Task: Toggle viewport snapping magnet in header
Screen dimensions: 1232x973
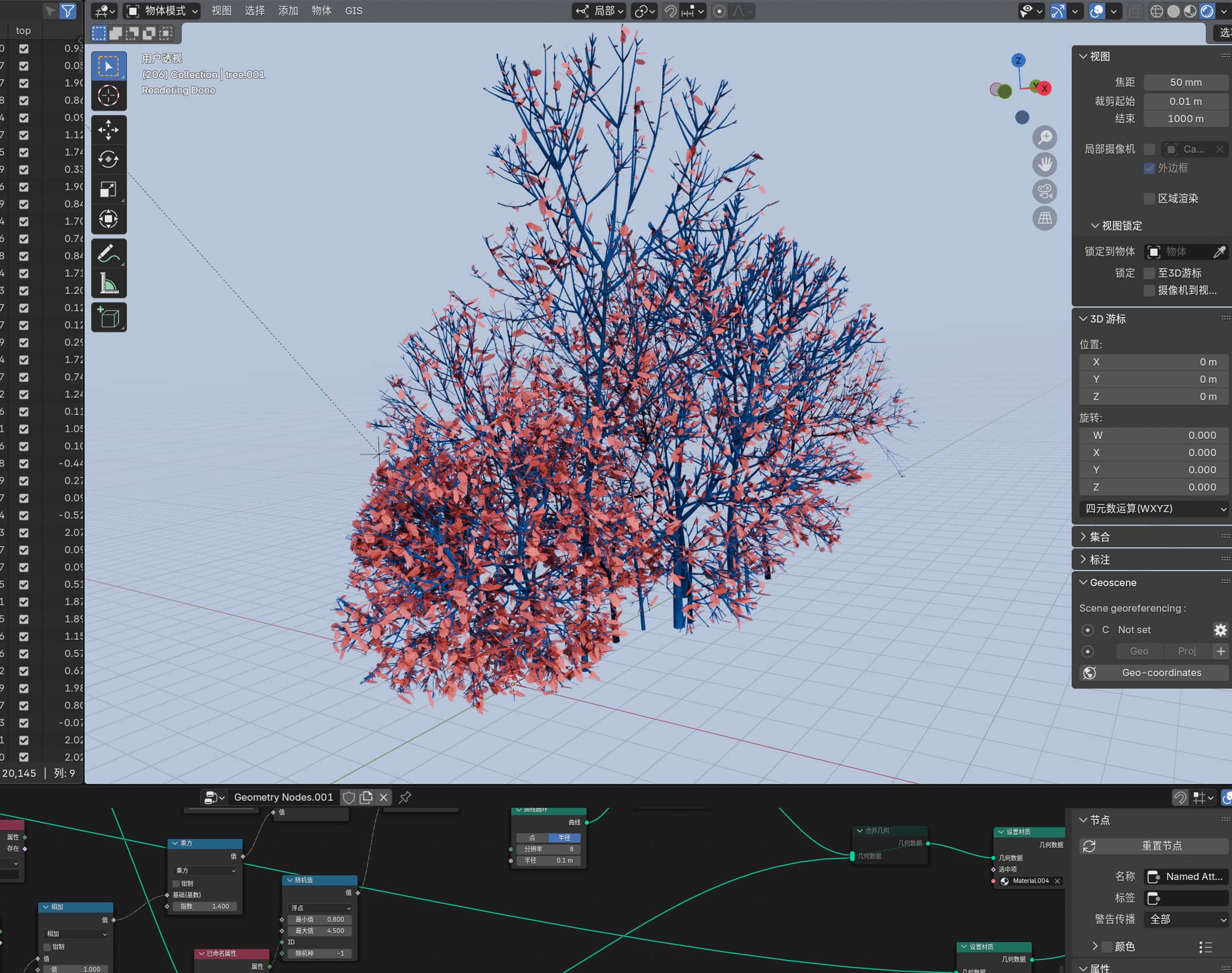Action: (671, 11)
